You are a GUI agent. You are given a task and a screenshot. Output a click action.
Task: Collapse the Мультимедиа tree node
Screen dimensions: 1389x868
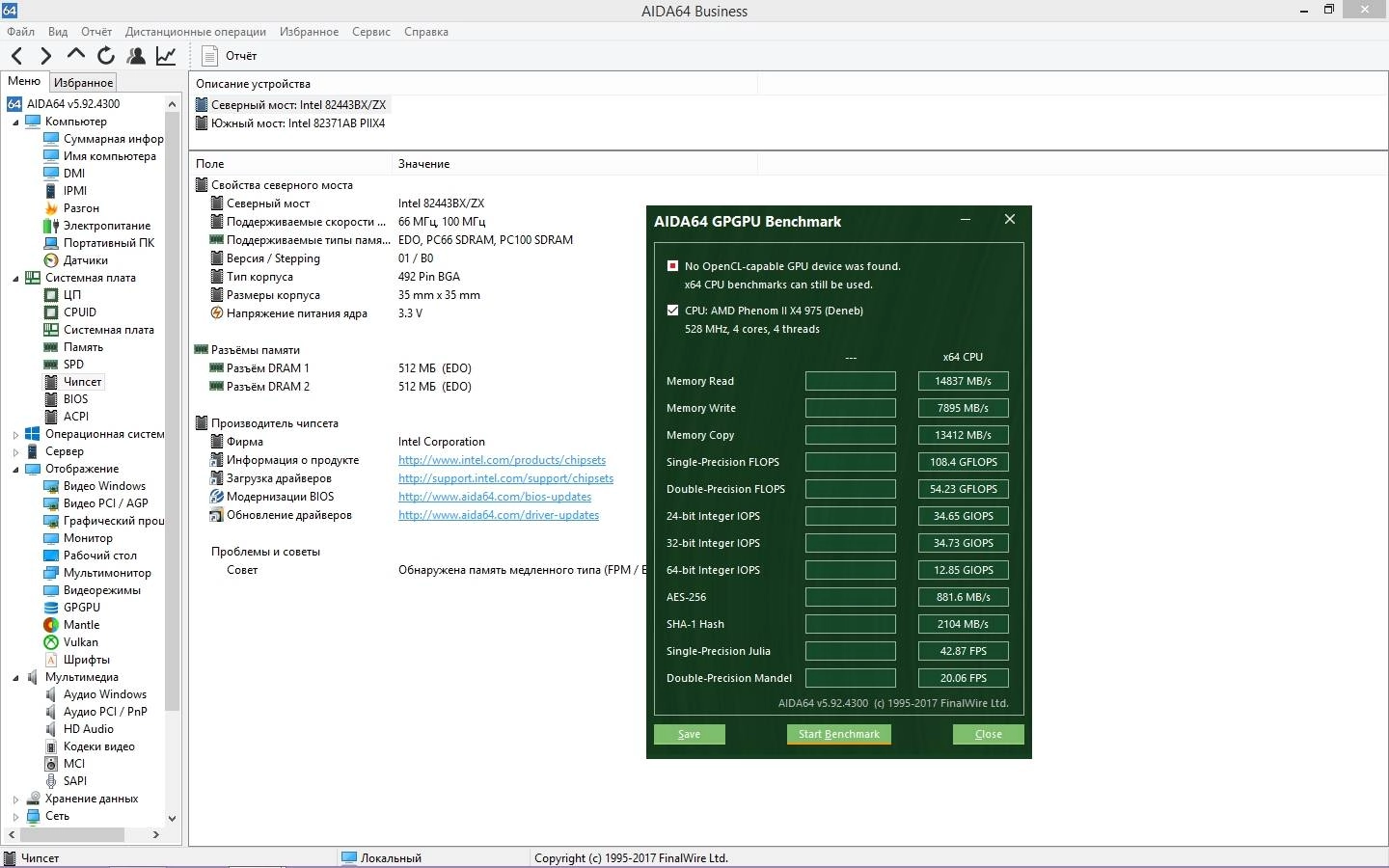[x=15, y=678]
